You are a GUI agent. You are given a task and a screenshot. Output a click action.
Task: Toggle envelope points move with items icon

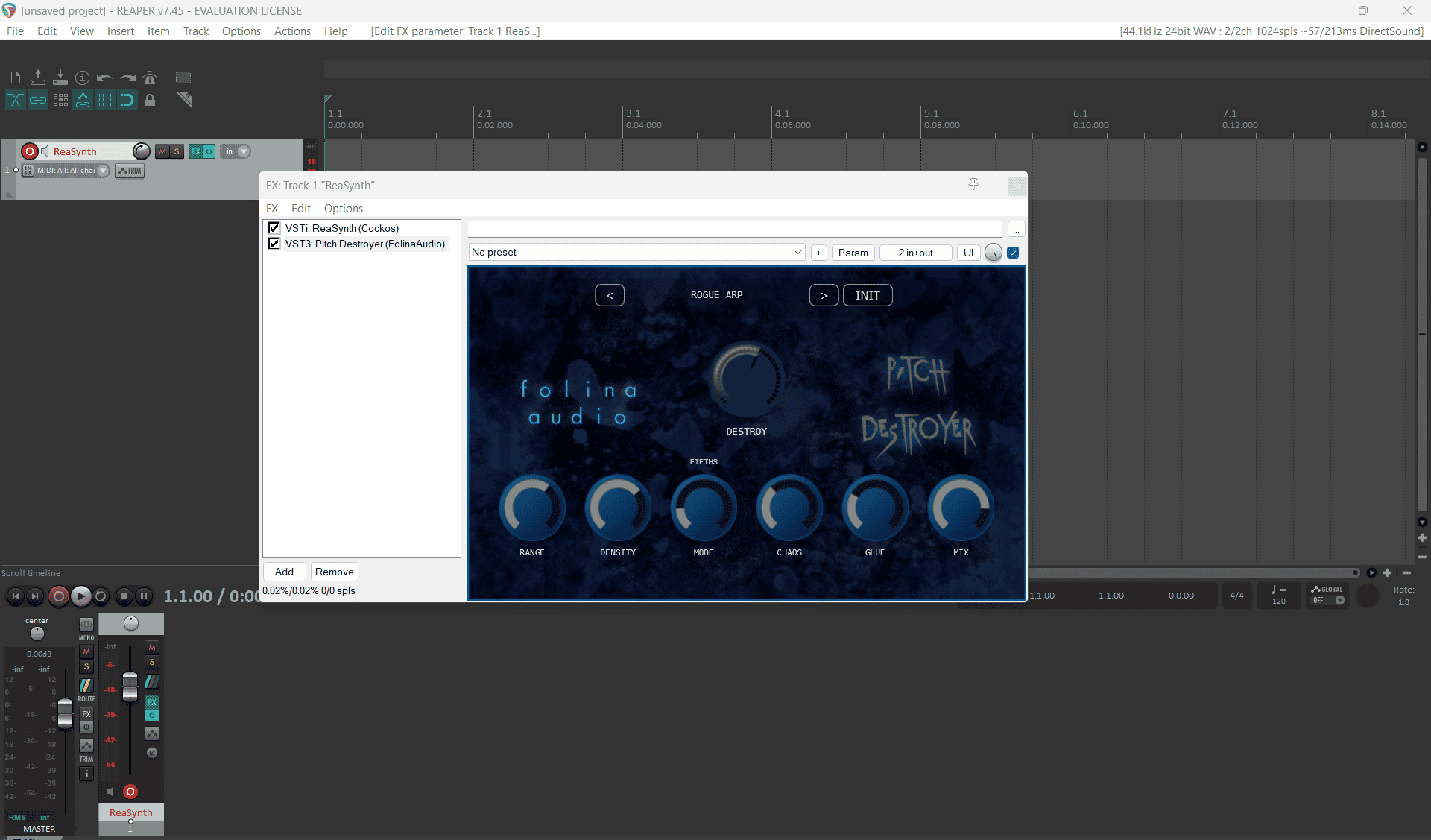pos(82,100)
